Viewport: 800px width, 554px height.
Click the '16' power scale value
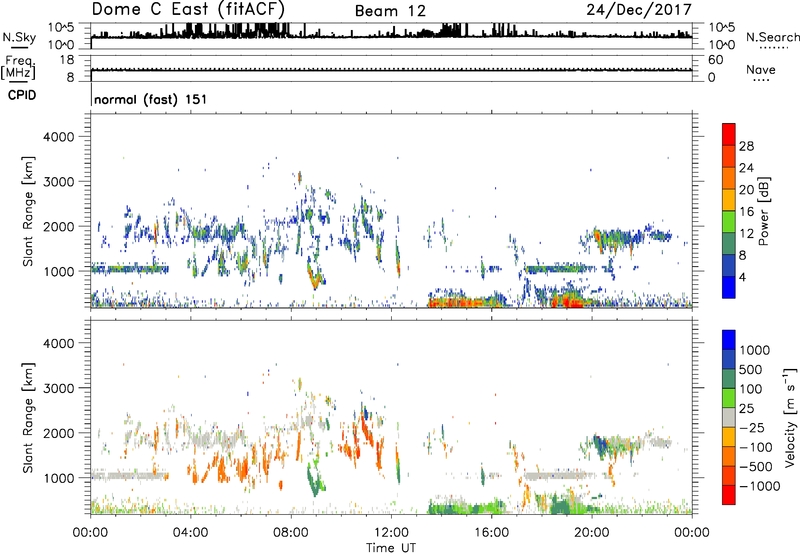tap(746, 212)
